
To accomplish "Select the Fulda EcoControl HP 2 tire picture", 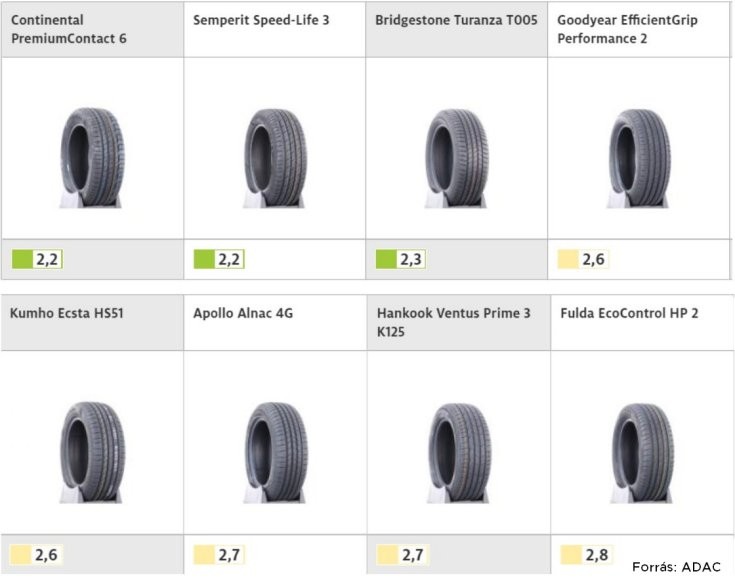I will tap(643, 453).
